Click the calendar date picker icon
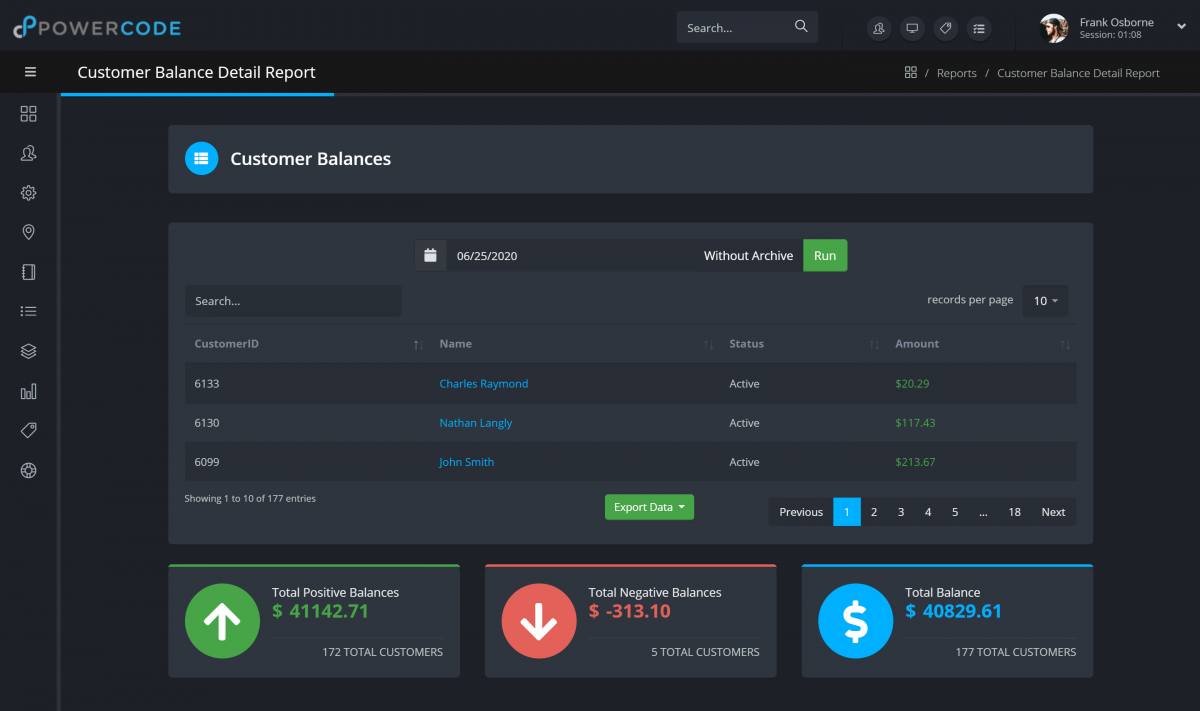 [x=430, y=255]
